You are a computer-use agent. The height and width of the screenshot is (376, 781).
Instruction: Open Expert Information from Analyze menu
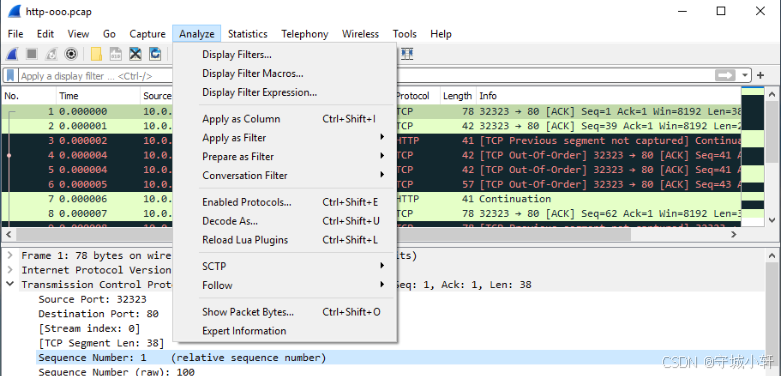click(x=285, y=331)
